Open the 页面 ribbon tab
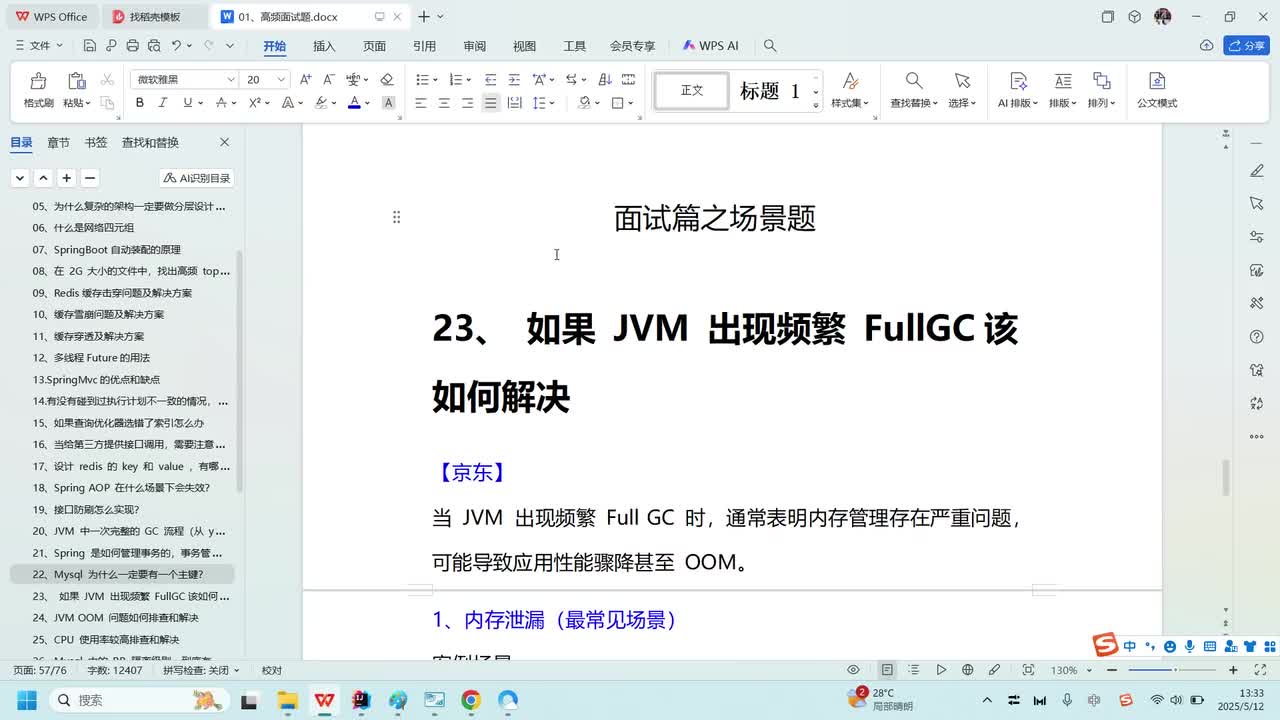 tap(374, 46)
